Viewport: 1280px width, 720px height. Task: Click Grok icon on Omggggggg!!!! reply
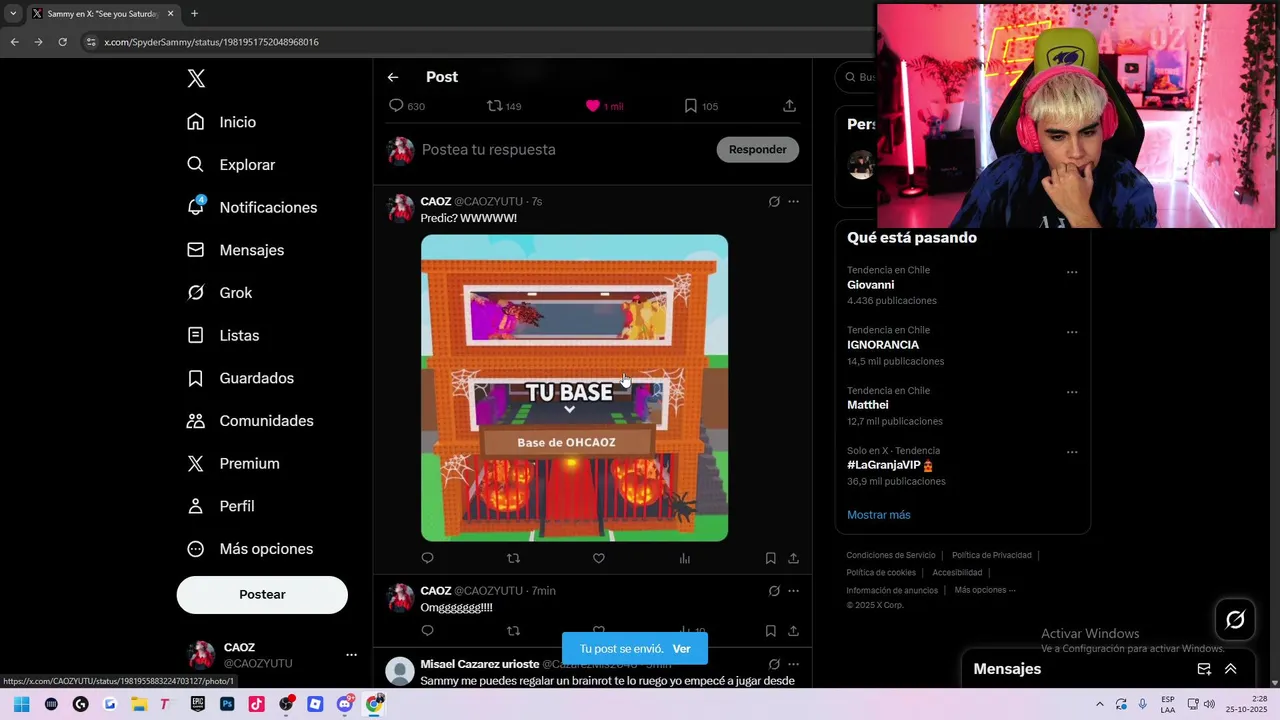774,591
